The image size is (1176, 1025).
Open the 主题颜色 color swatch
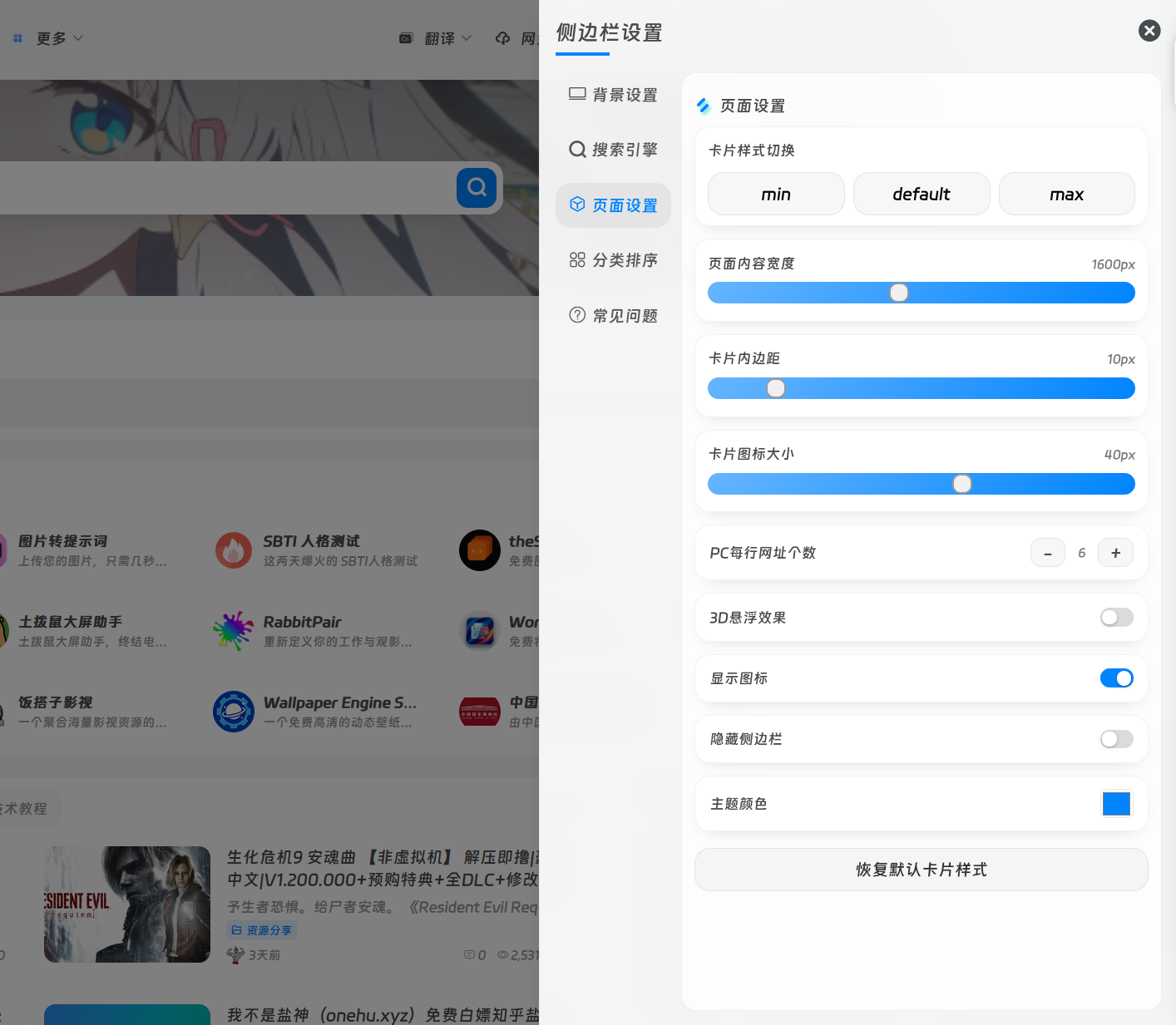(1116, 804)
